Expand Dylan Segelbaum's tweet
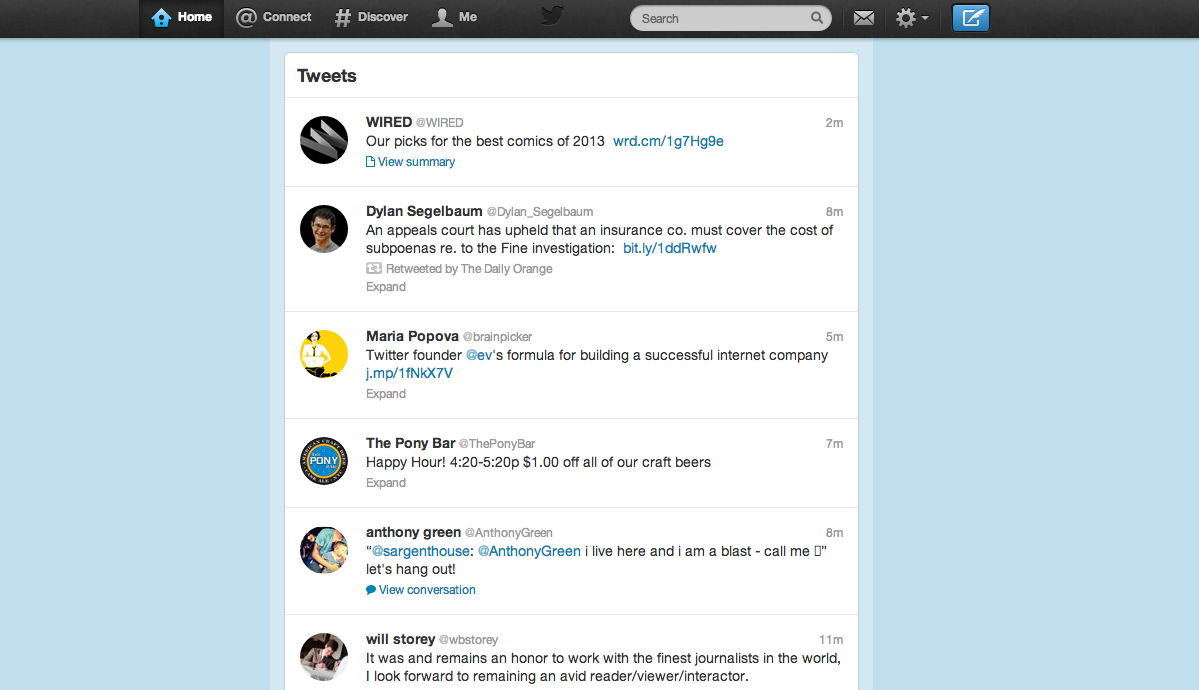Screen dimensions: 1199x690 coord(385,287)
